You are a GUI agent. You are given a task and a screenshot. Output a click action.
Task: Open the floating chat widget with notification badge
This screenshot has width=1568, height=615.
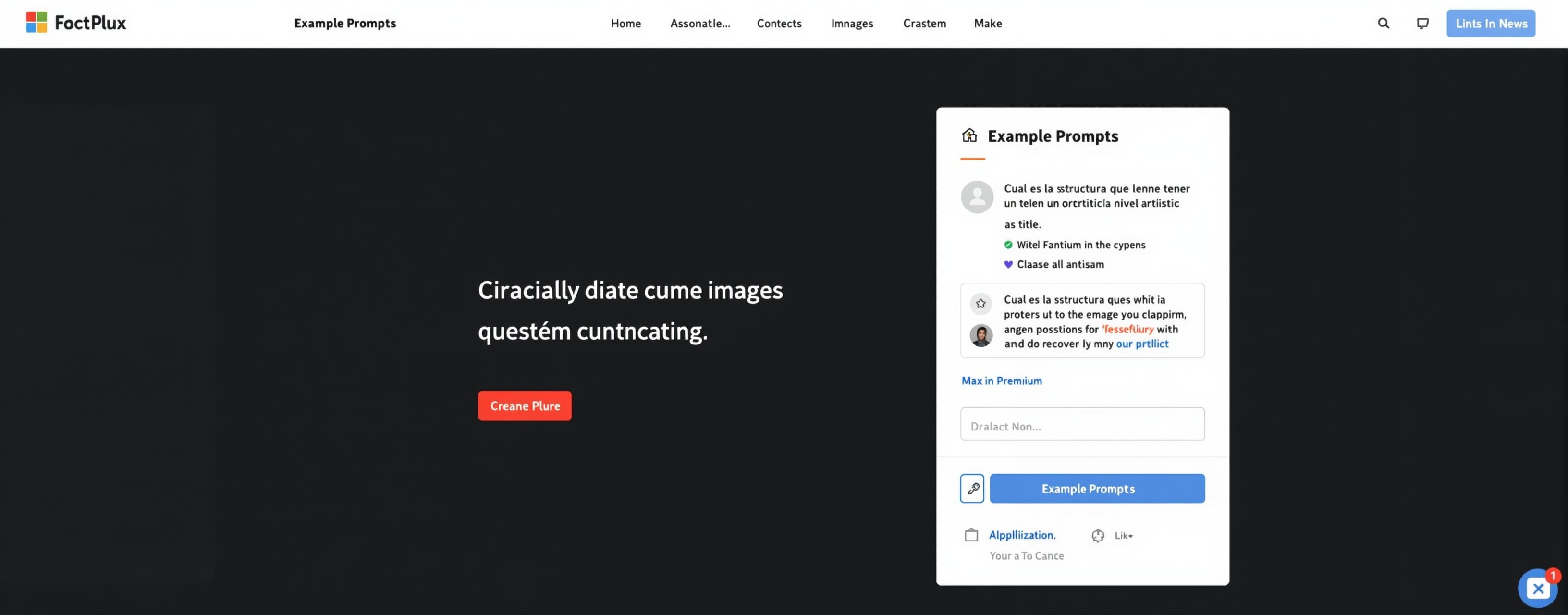point(1538,588)
